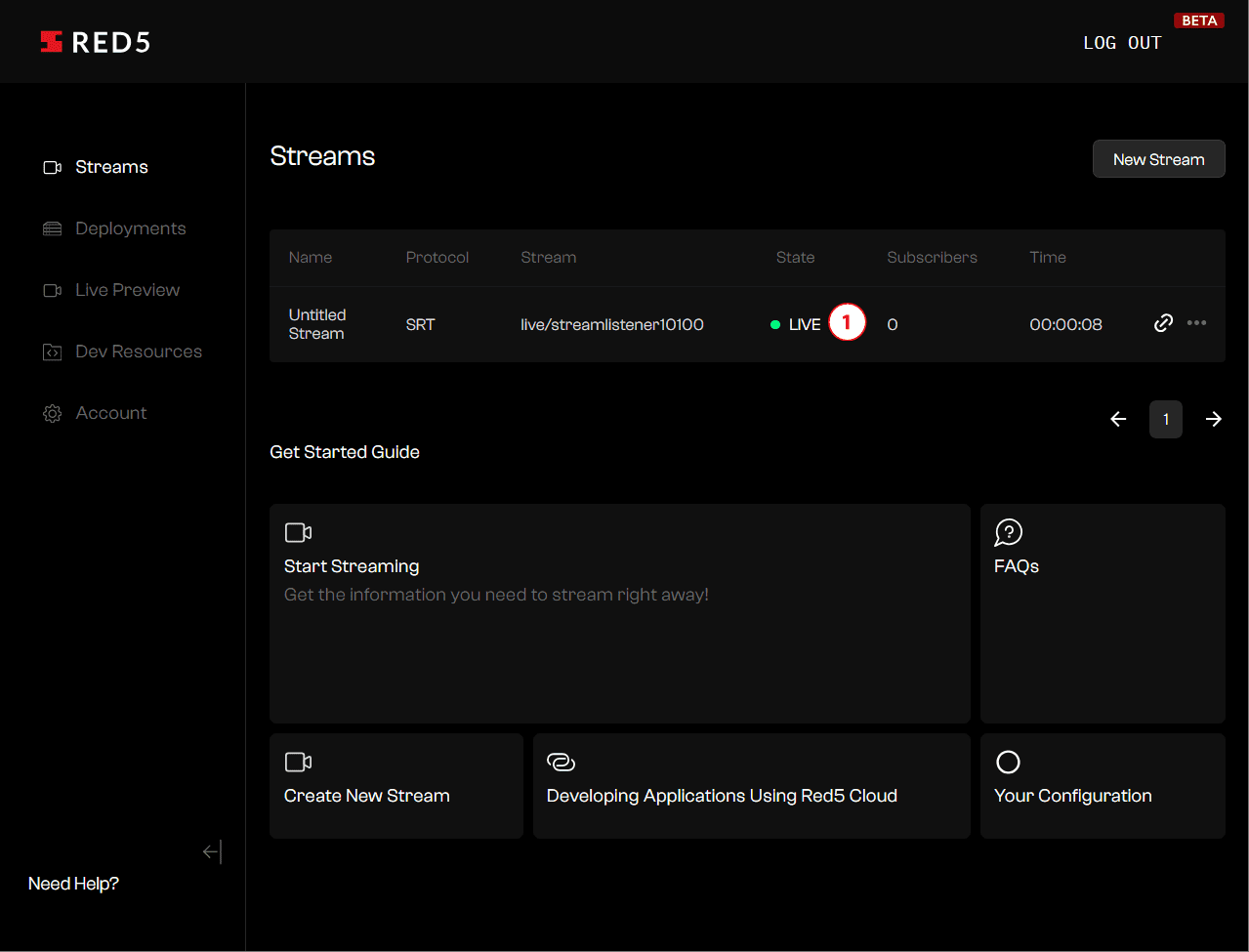Viewport: 1249px width, 952px height.
Task: Click the SRT protocol cell
Action: (x=421, y=325)
